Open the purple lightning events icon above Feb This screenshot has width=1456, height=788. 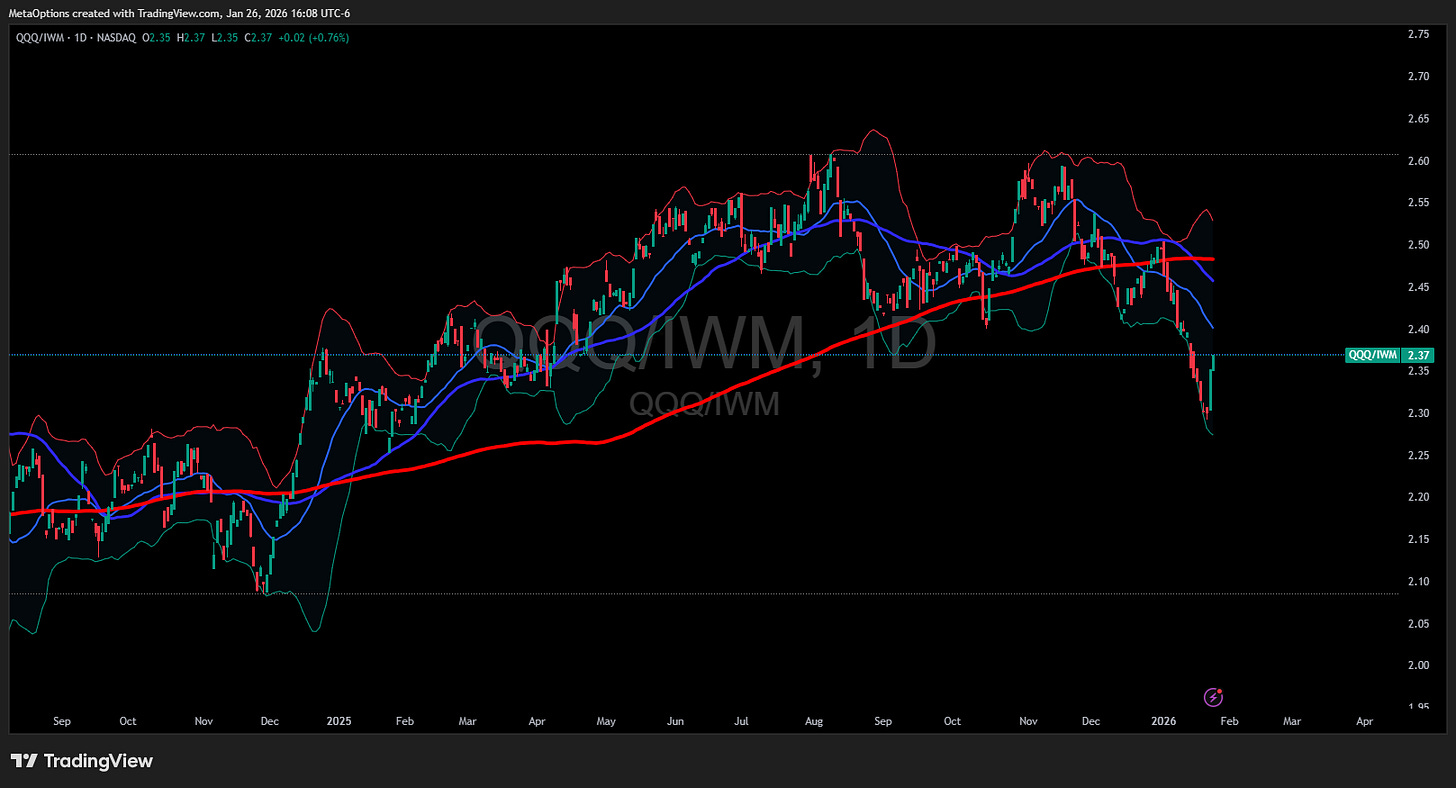1213,697
